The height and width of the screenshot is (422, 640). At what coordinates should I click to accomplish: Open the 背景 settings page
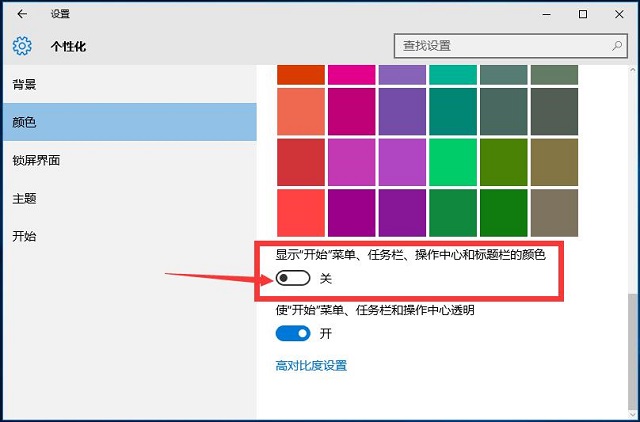(24, 84)
